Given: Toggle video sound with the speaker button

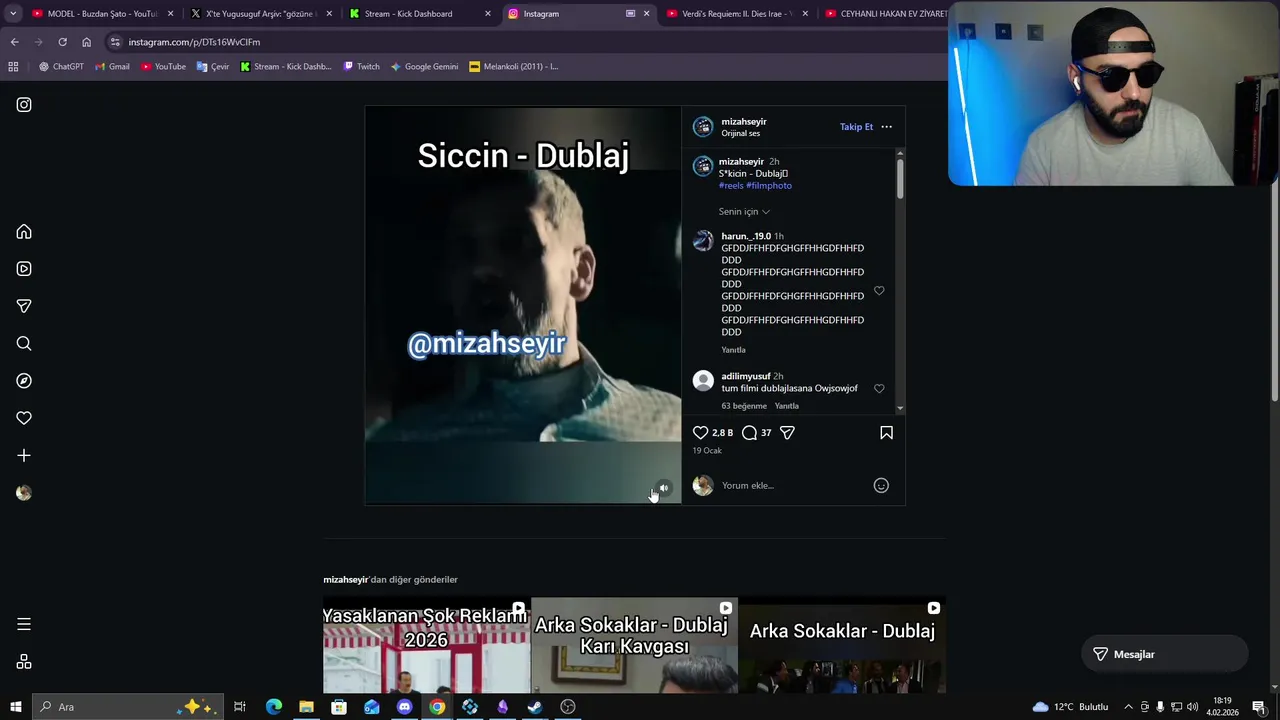Looking at the screenshot, I should (663, 488).
